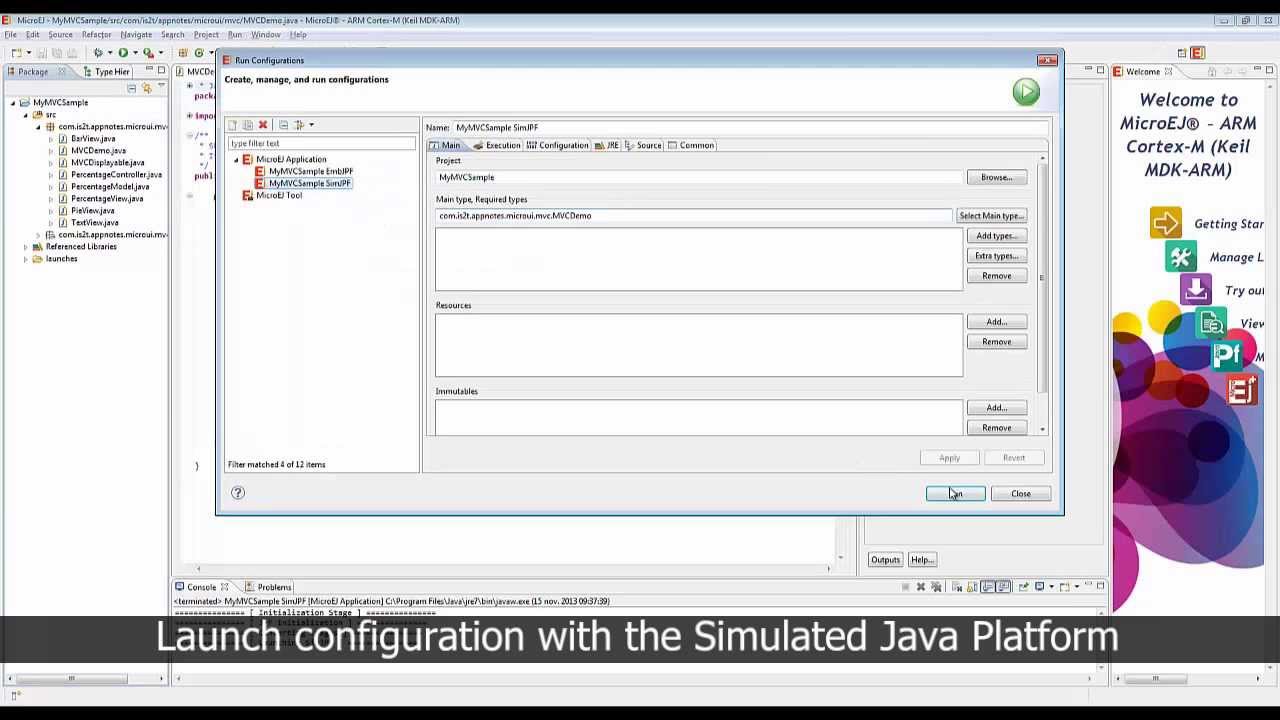Click the Name field MyMVCSample SimJPF

coord(750,128)
